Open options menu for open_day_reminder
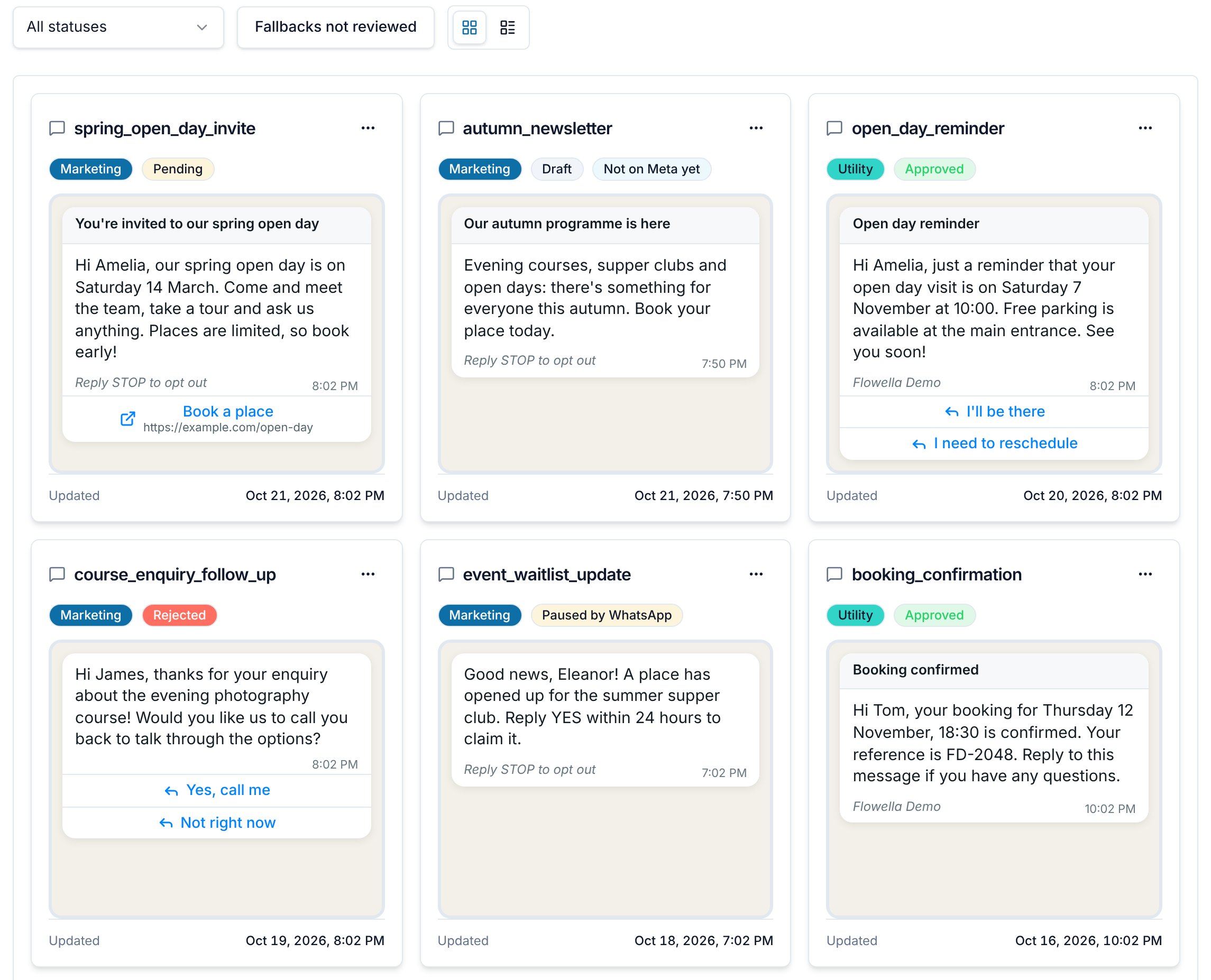Screen dimensions: 1211x980 pos(1145,128)
